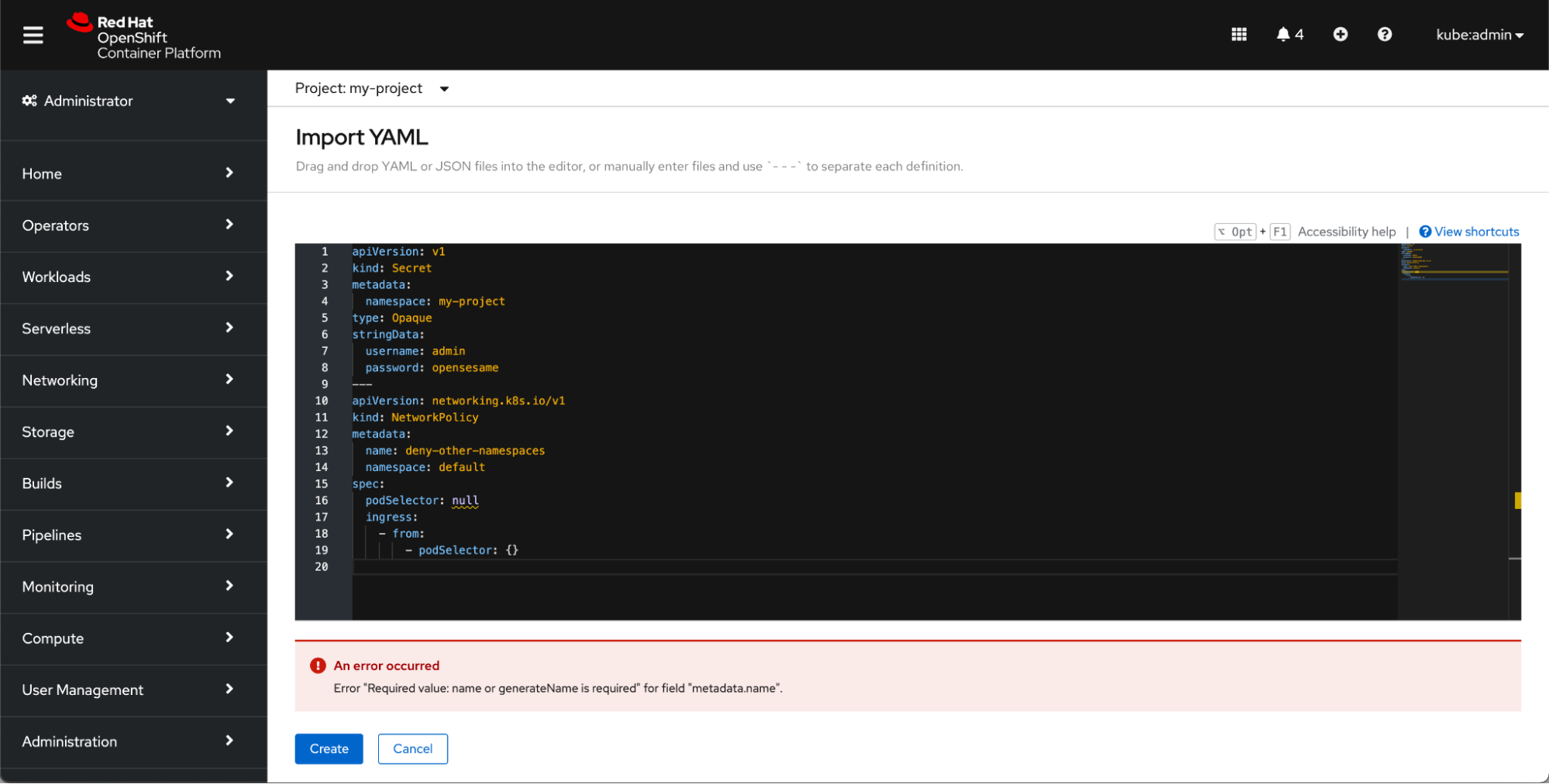This screenshot has height=784, width=1549.
Task: Click the Create button
Action: coord(329,749)
